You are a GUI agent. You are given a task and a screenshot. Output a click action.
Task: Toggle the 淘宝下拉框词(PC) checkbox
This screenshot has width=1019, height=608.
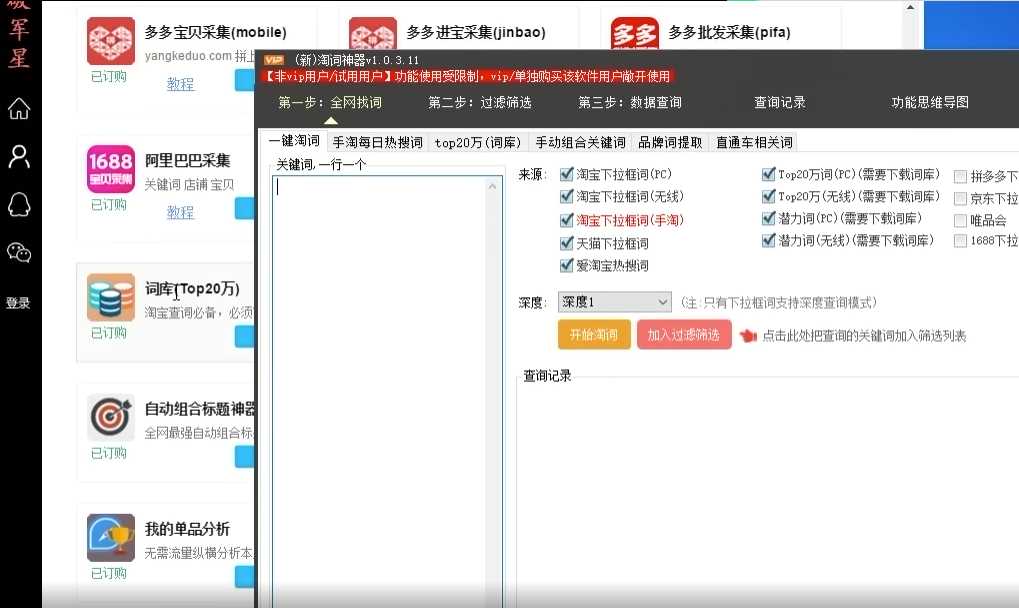point(566,174)
